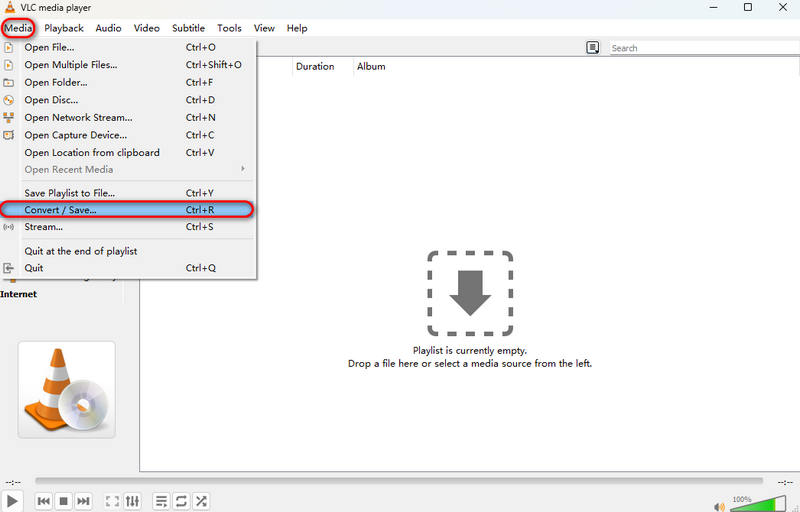Toggle loop repeat mode

point(181,501)
